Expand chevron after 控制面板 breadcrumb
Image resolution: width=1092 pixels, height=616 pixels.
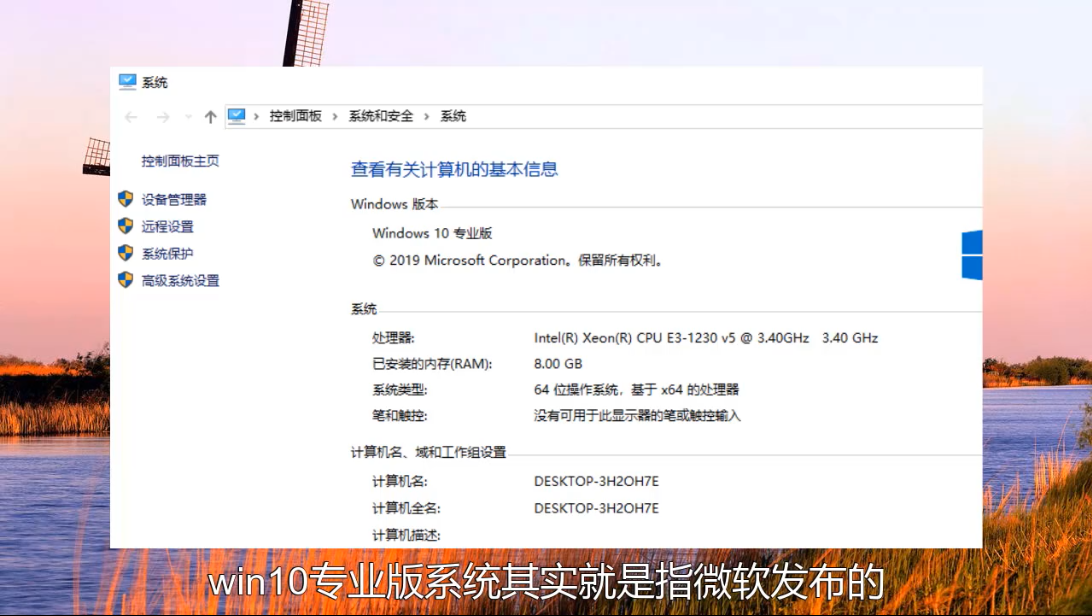[335, 116]
